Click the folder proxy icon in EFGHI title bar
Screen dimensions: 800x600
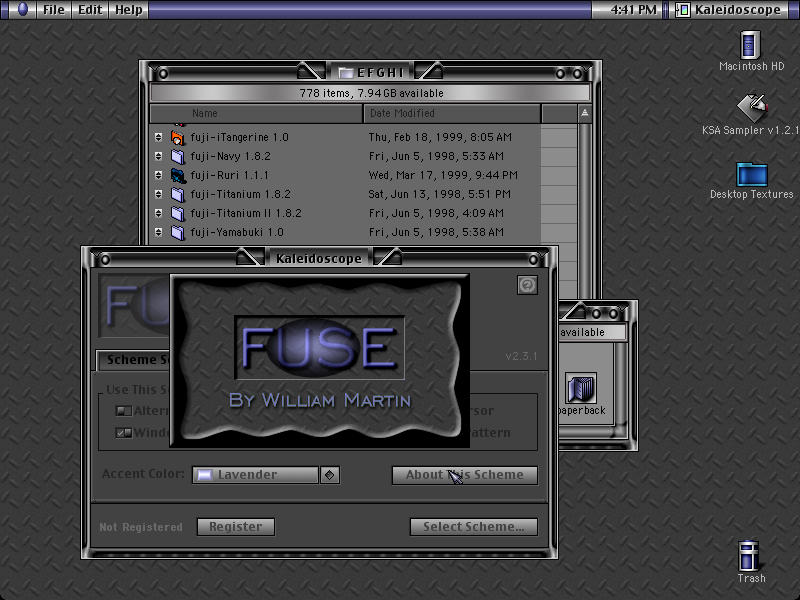pos(346,73)
